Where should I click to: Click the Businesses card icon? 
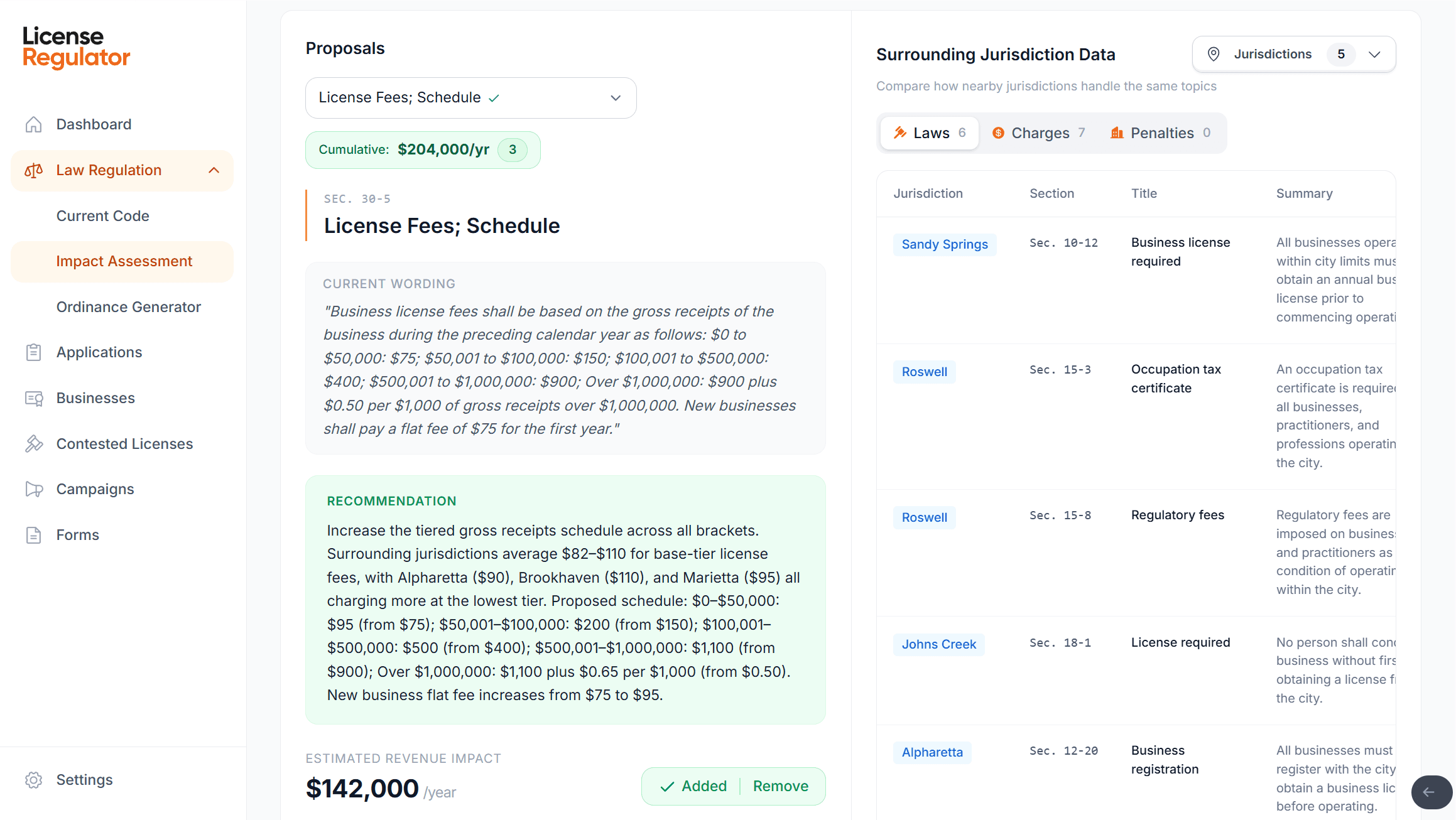pyautogui.click(x=33, y=398)
